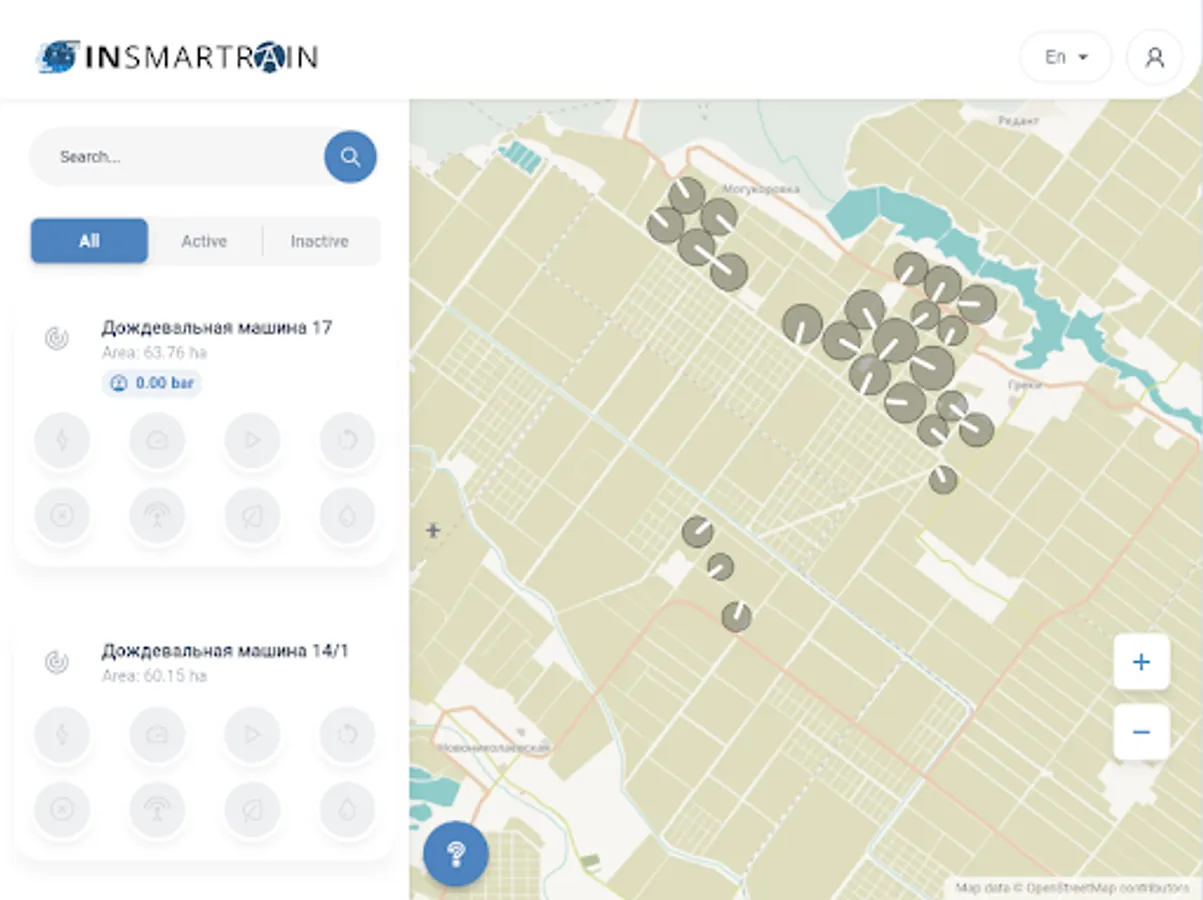The height and width of the screenshot is (900, 1203).
Task: Click the Греки map label
Action: click(1025, 385)
